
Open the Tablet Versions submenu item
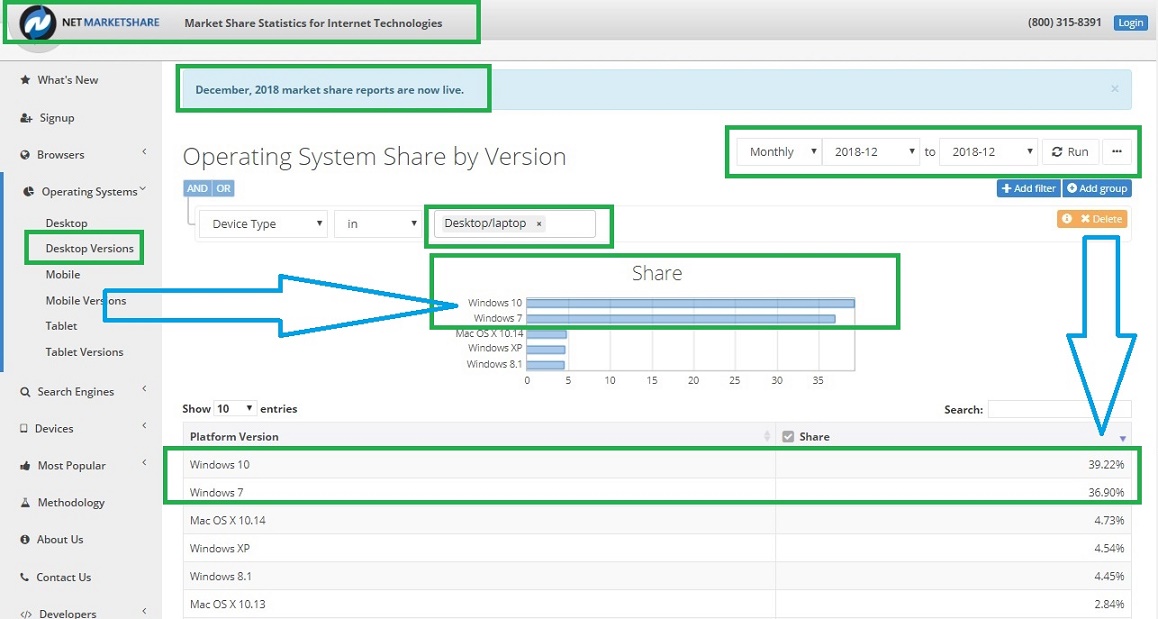(x=84, y=352)
